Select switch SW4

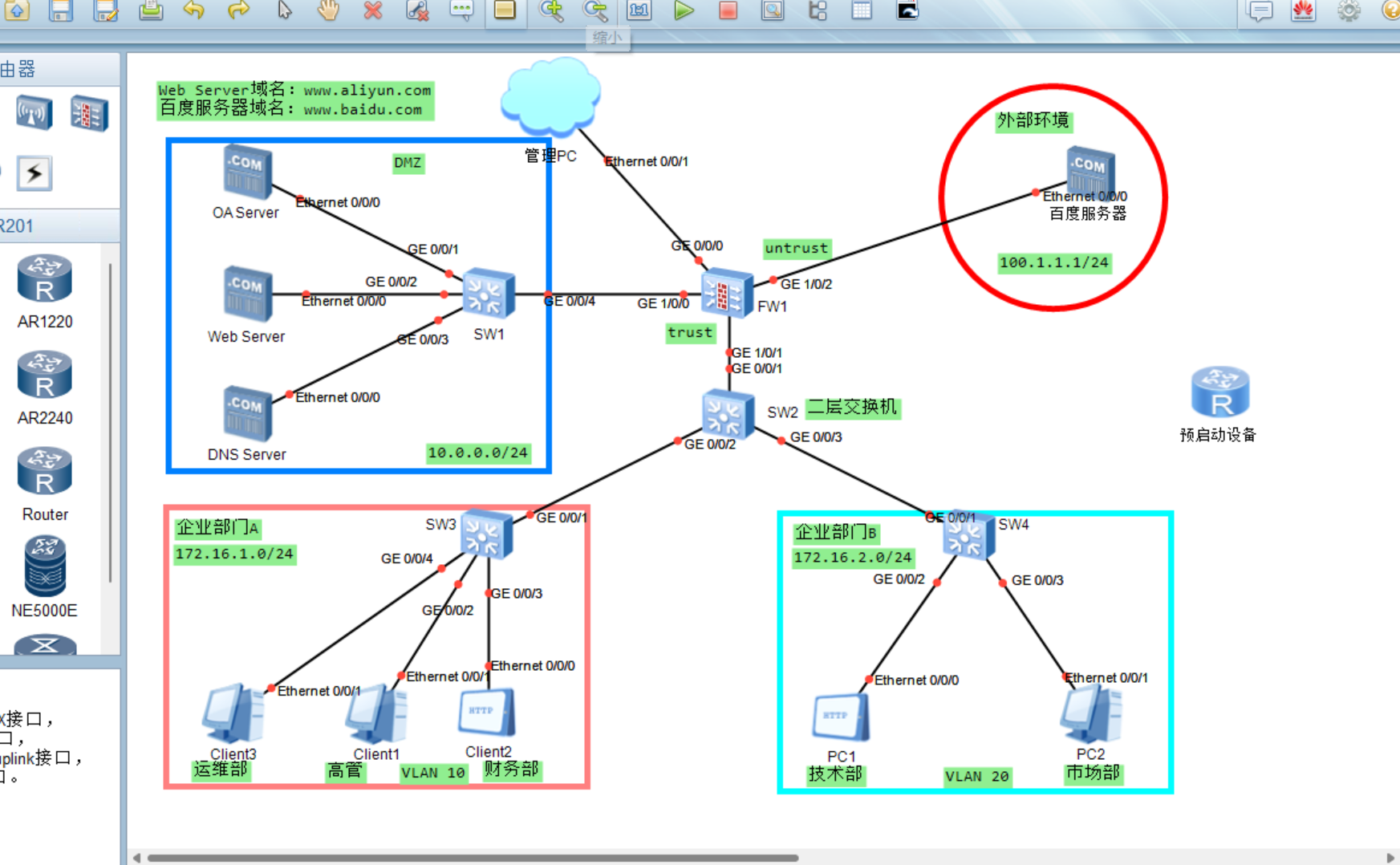968,535
